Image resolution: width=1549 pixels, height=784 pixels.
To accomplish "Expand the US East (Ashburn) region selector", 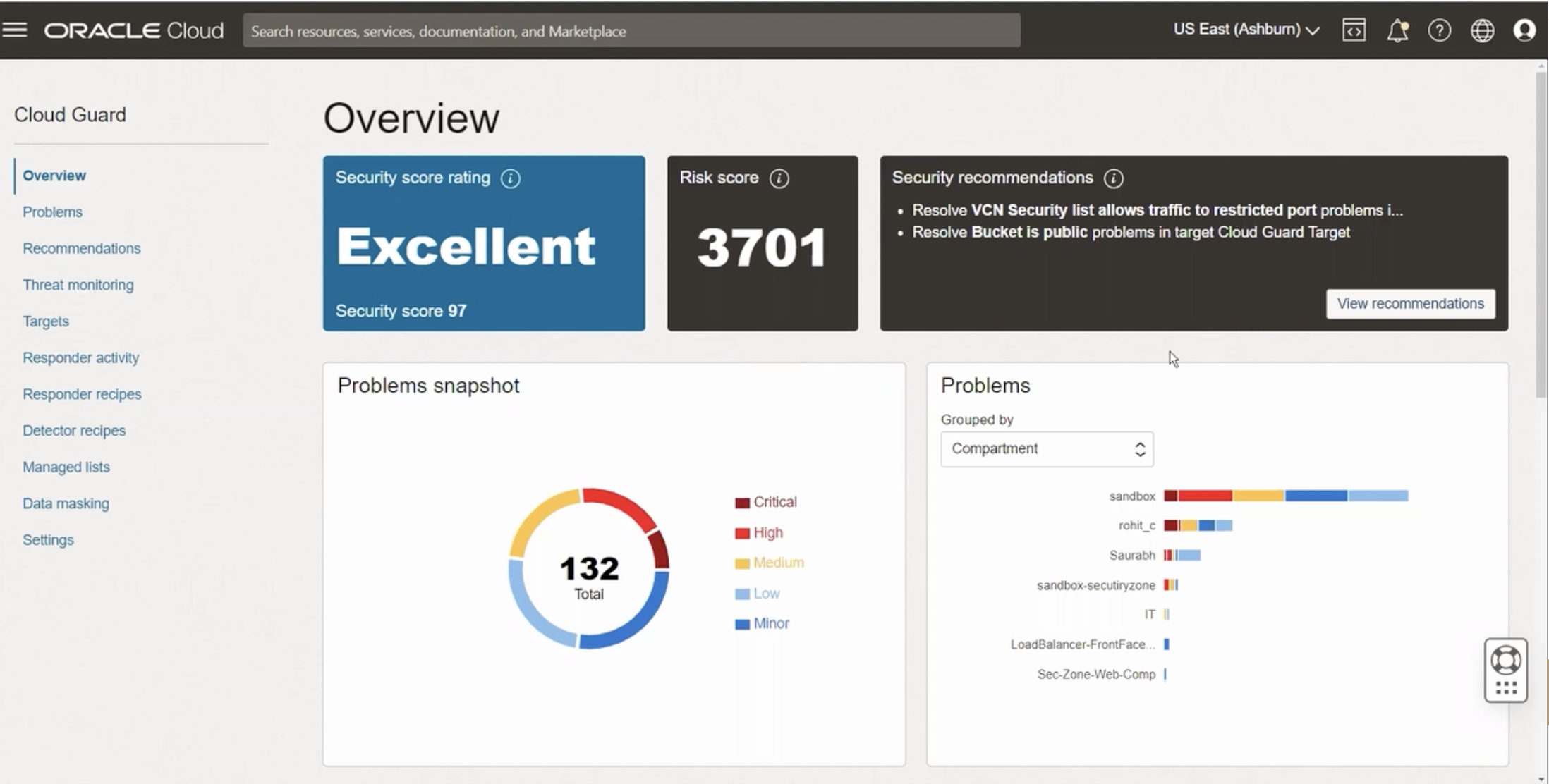I will pyautogui.click(x=1246, y=30).
